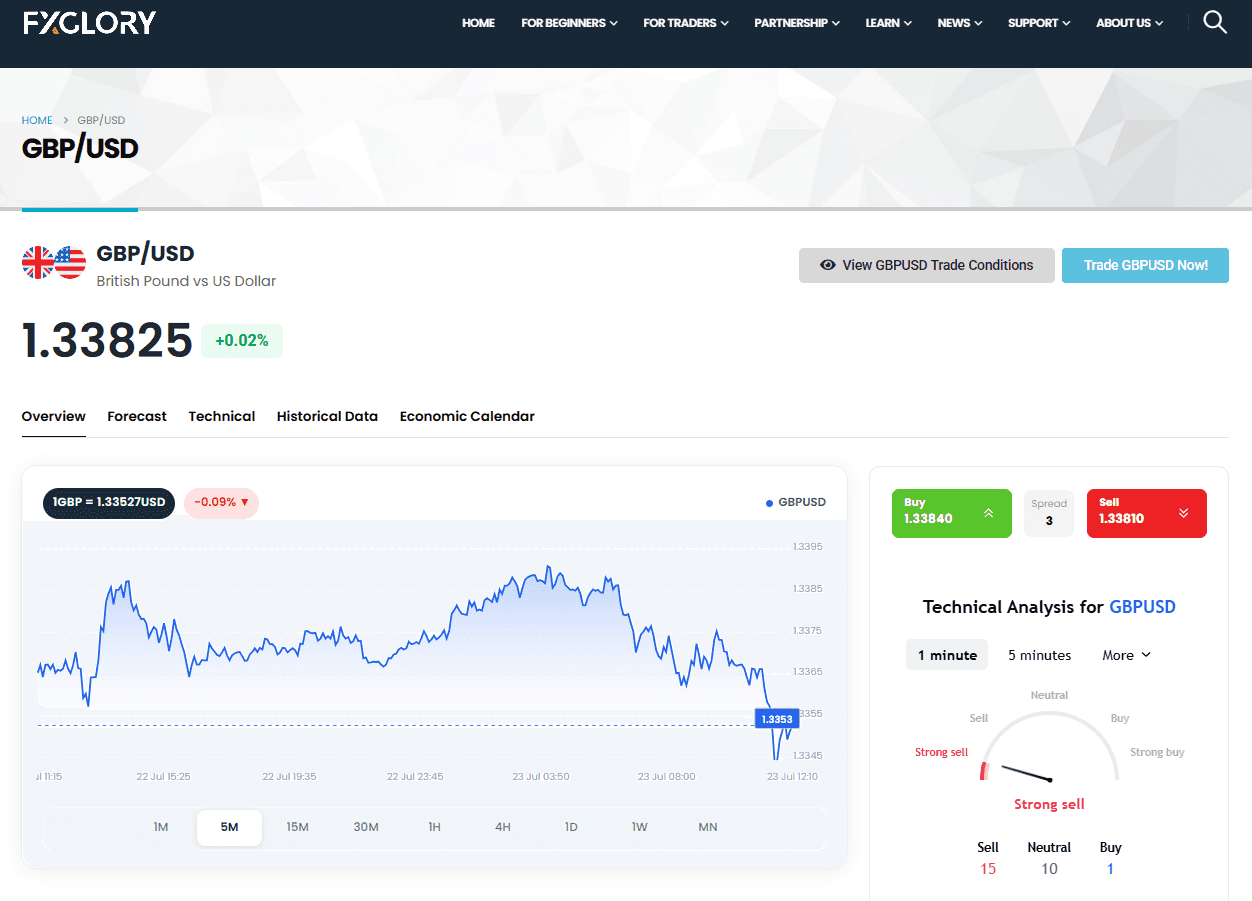1252x901 pixels.
Task: Switch to the Forecast tab
Action: [137, 416]
